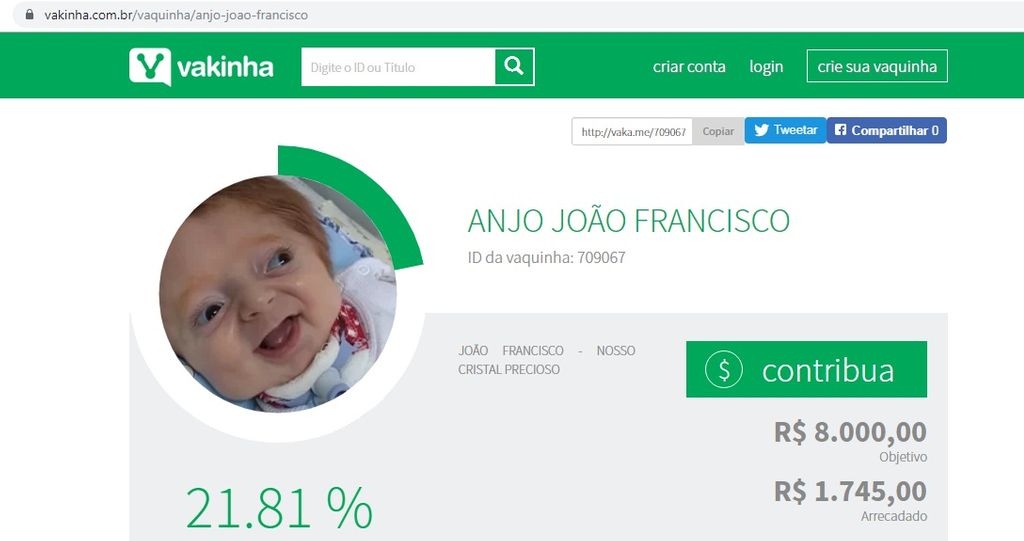This screenshot has height=541, width=1024.
Task: Click the ANJO JOÃO FRANCISCO title
Action: (629, 220)
